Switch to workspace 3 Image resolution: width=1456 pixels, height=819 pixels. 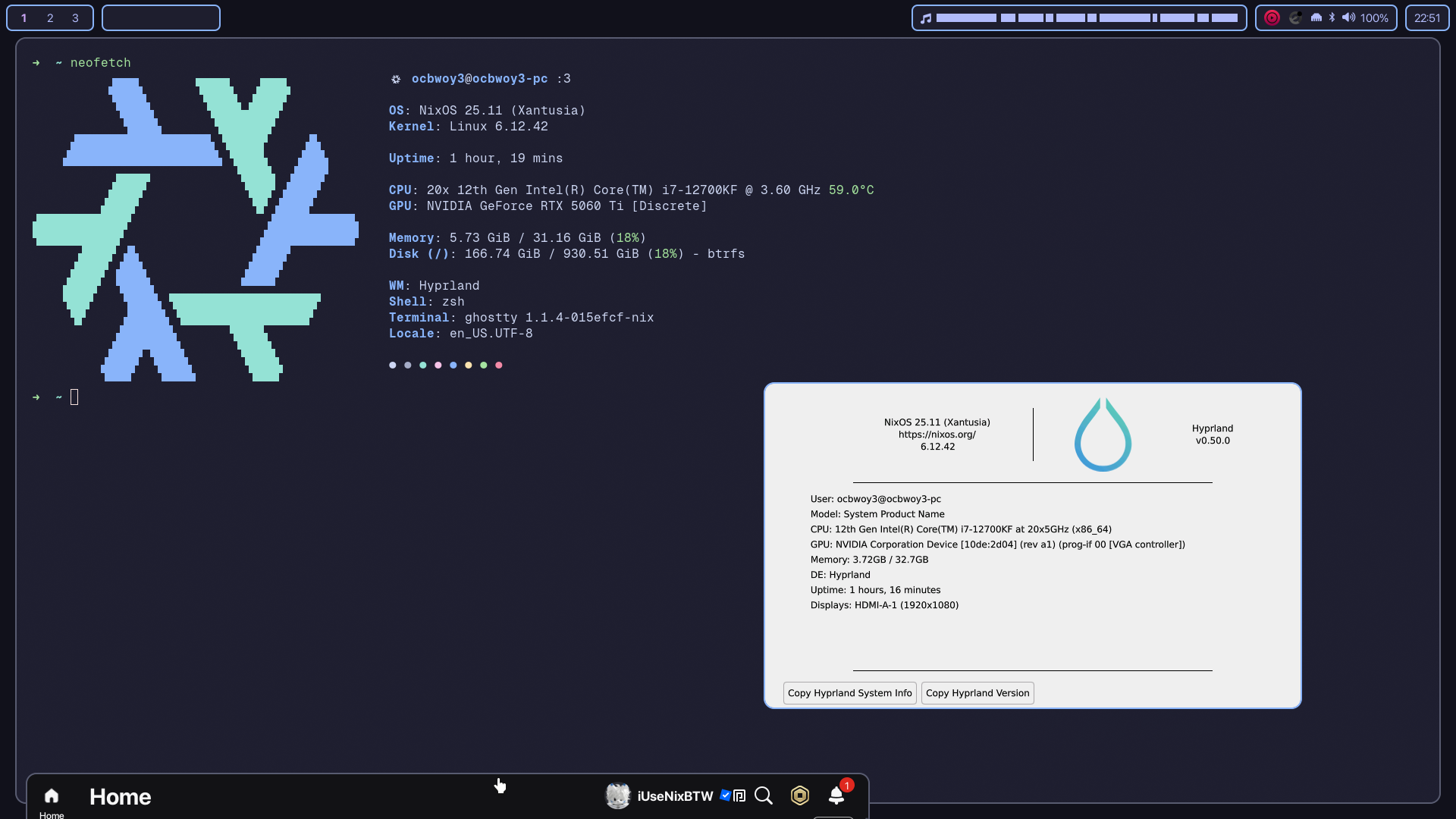coord(75,18)
